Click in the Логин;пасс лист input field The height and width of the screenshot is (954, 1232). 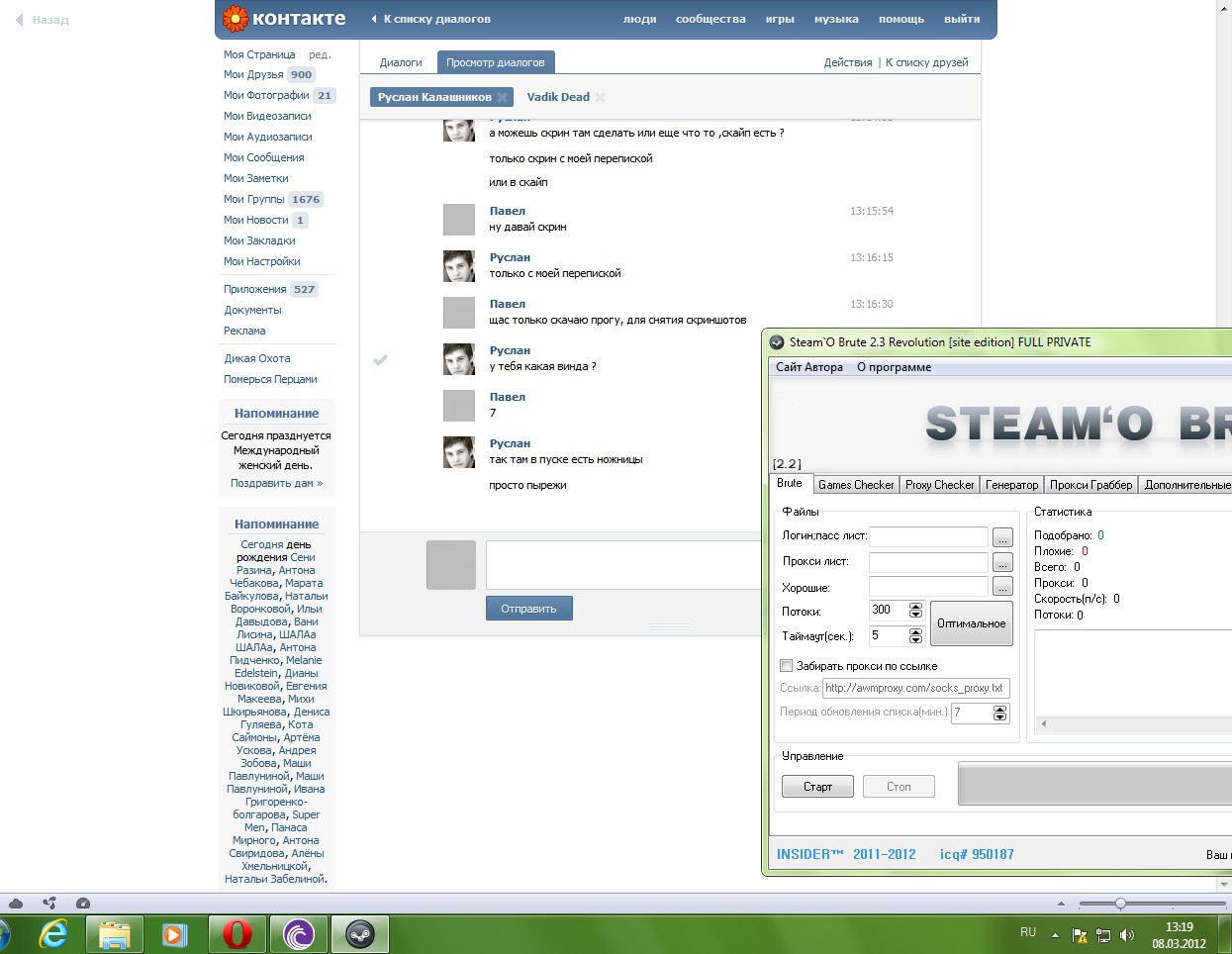(x=928, y=537)
